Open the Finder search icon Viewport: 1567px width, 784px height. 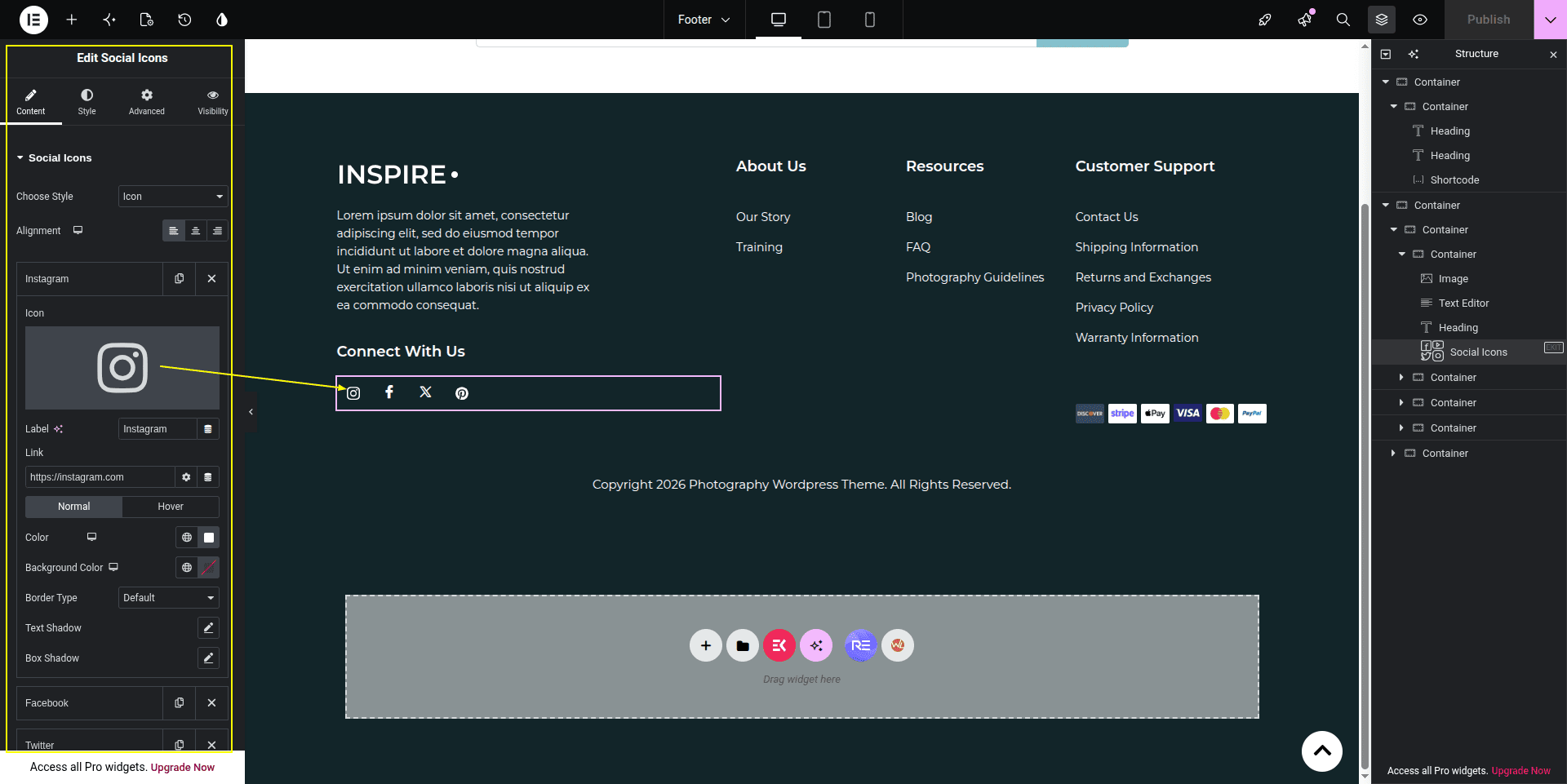tap(1343, 20)
